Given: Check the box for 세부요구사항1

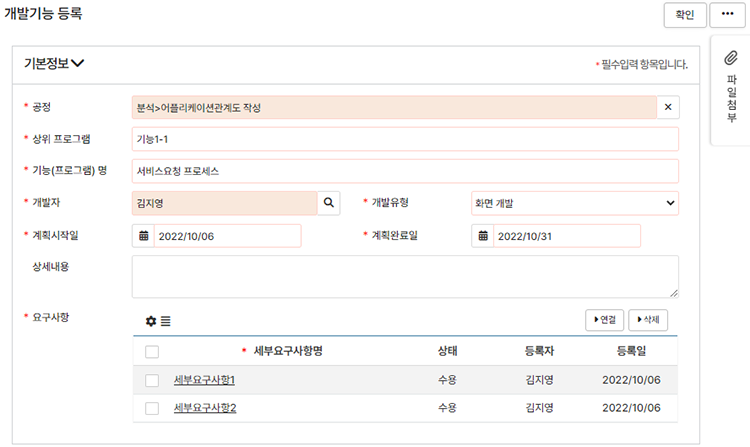Looking at the screenshot, I should click(x=152, y=381).
